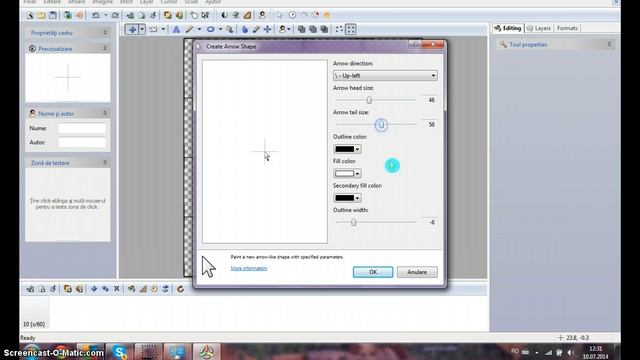Click the Save floppy disk icon
This screenshot has width=640, height=360.
point(53,16)
